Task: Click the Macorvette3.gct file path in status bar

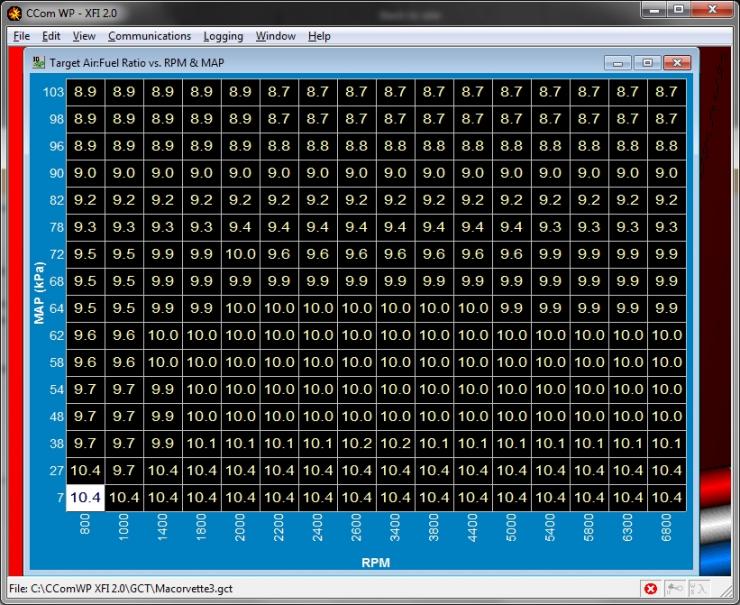Action: point(121,588)
